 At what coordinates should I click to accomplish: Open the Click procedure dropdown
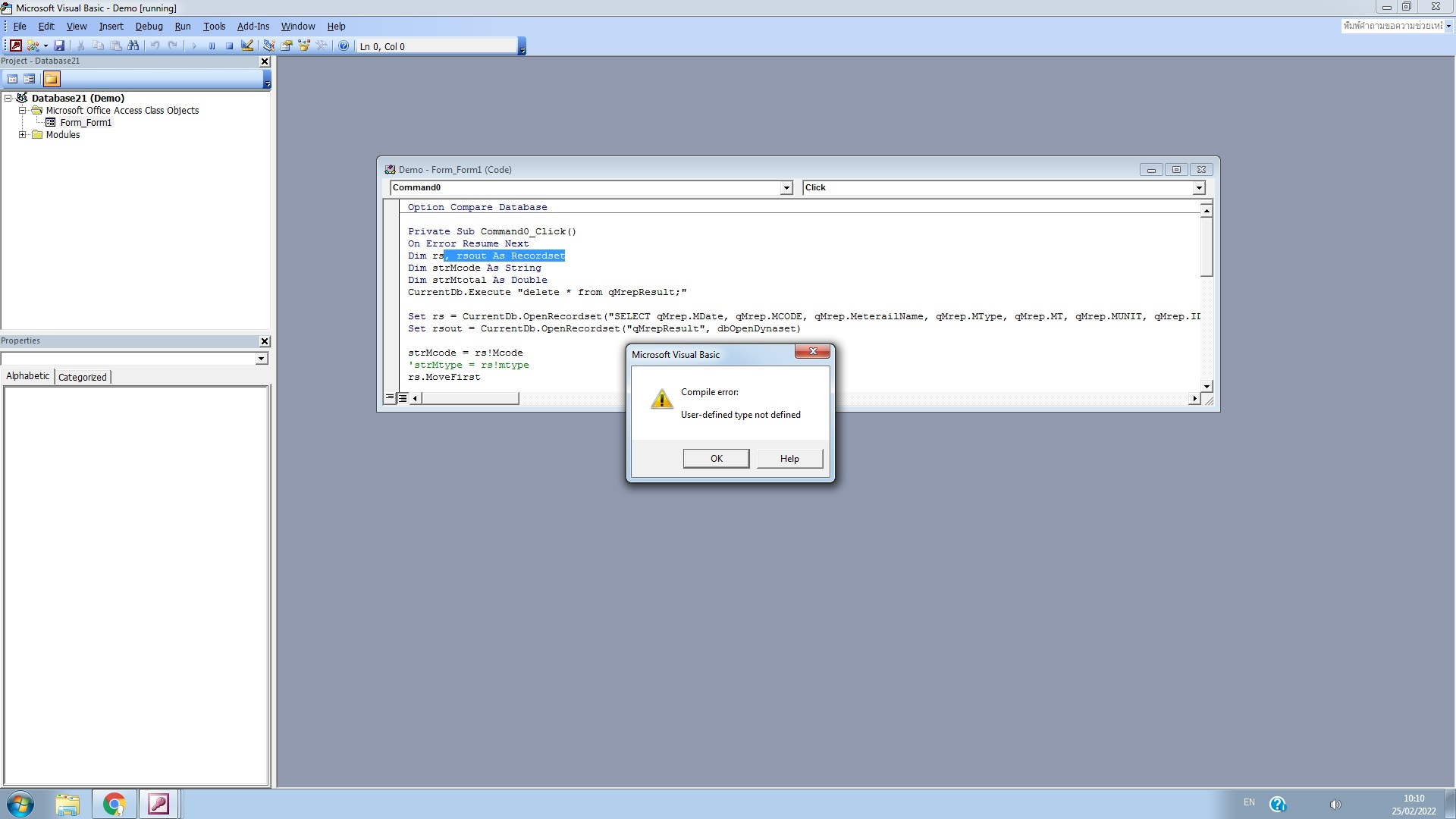pyautogui.click(x=1199, y=188)
